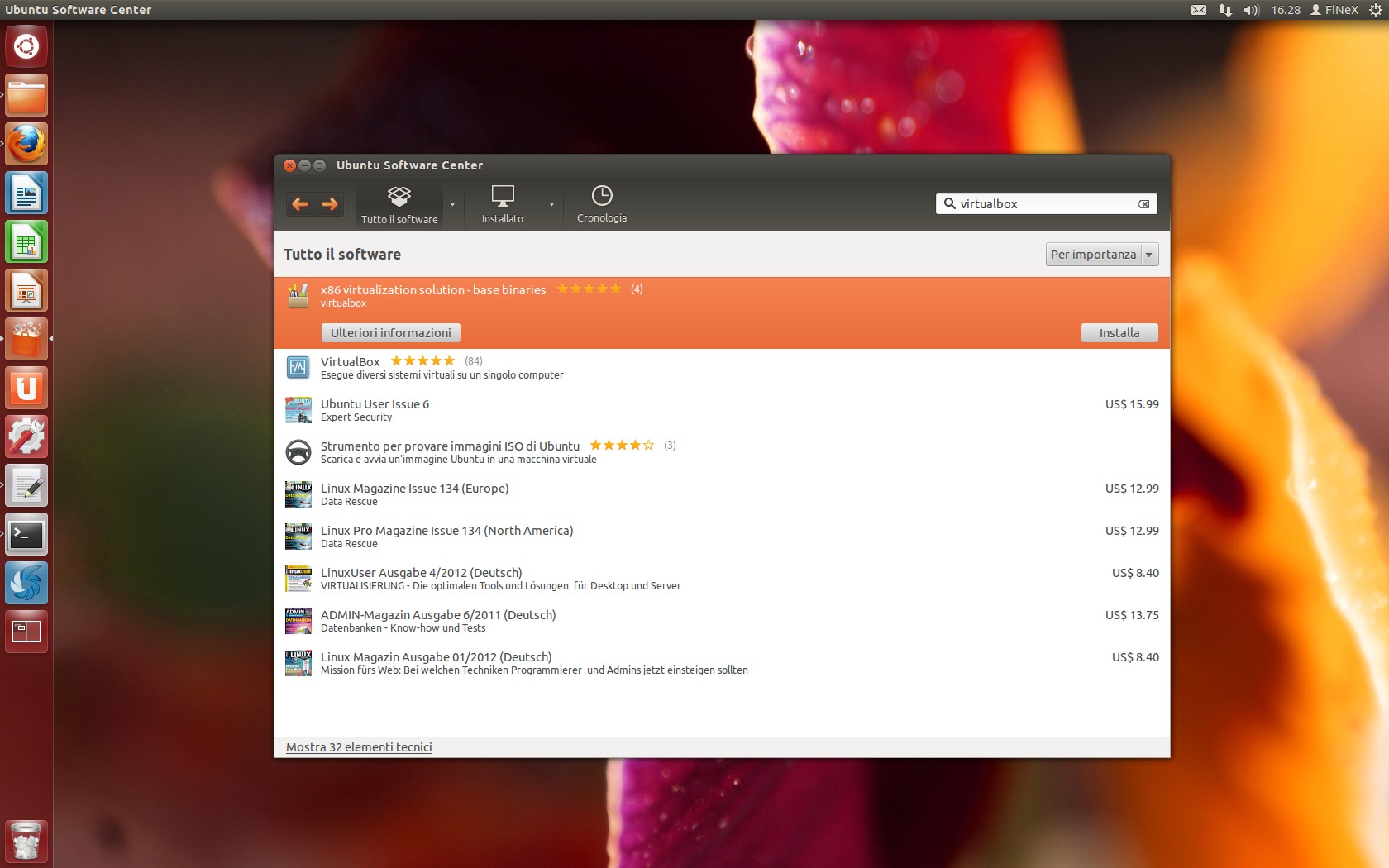
Task: Open Workspace Switcher from launcher
Action: (x=26, y=632)
